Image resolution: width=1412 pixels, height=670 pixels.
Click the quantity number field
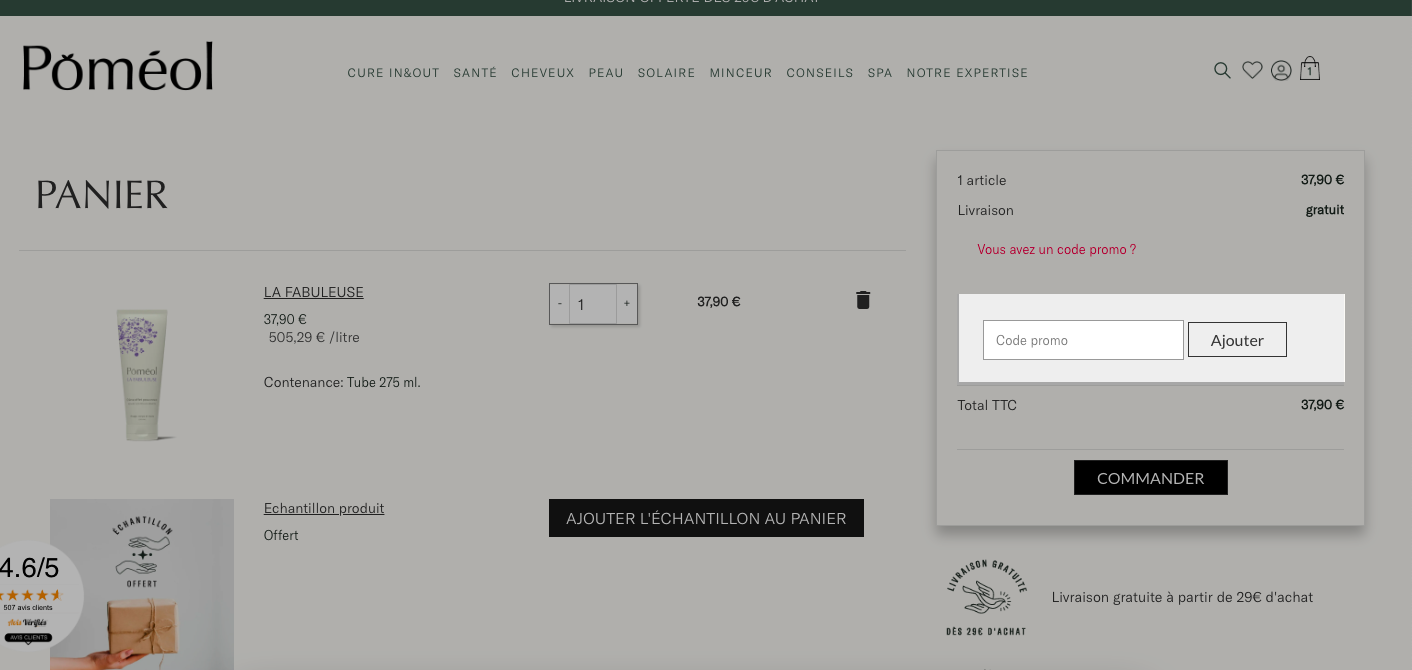pos(593,304)
